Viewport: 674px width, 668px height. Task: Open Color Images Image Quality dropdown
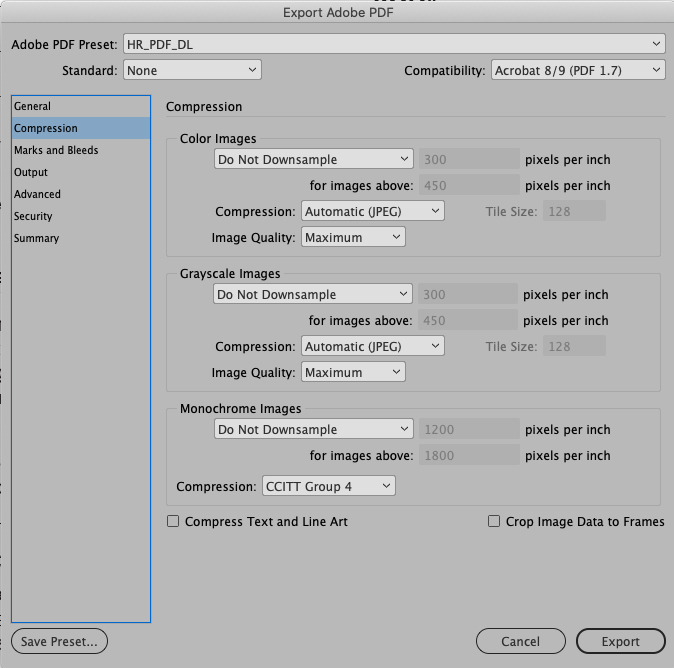[353, 237]
